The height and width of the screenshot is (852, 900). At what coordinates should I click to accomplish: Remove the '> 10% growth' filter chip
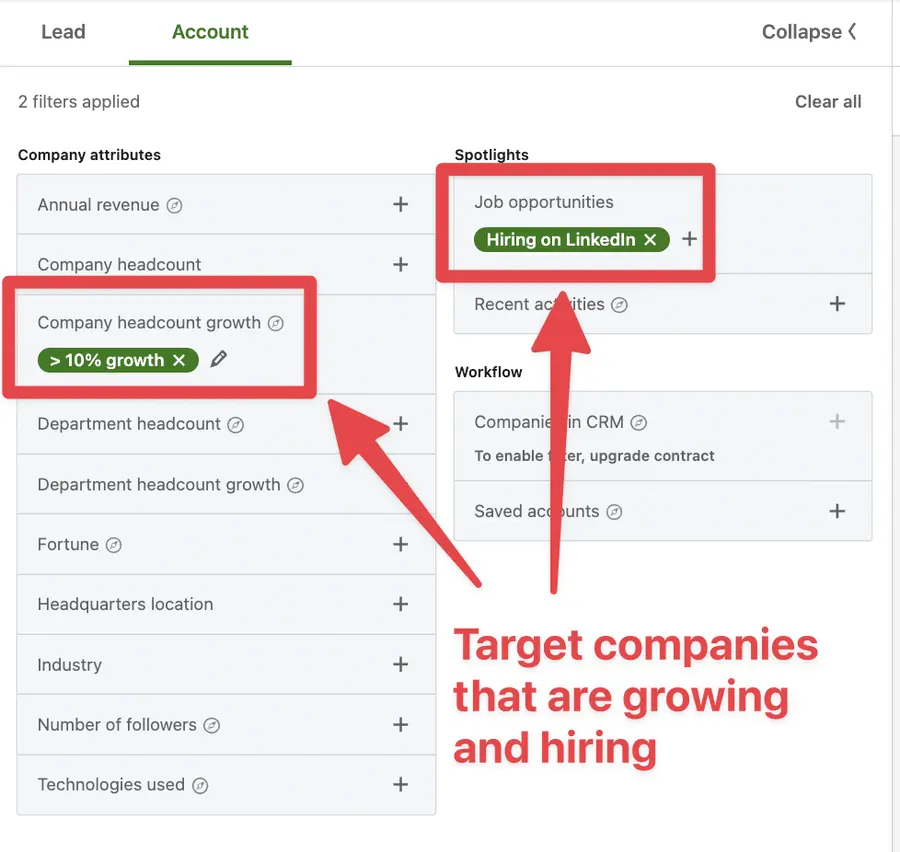click(177, 361)
